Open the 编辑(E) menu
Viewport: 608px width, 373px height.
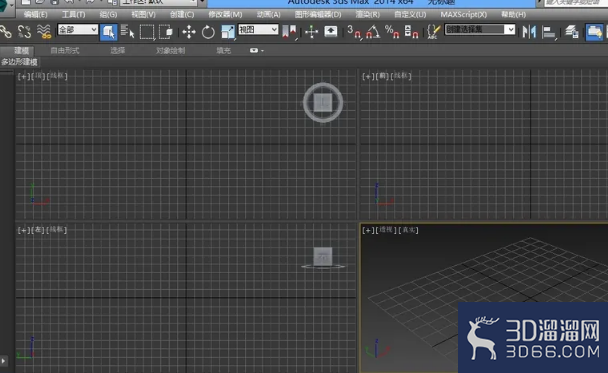click(35, 15)
